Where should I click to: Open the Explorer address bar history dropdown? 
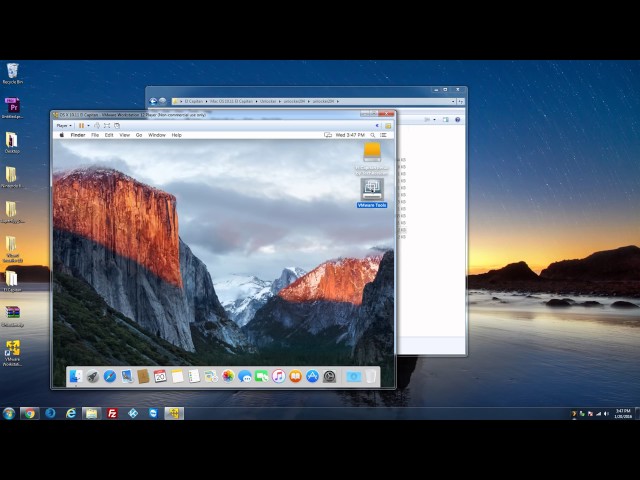point(453,101)
